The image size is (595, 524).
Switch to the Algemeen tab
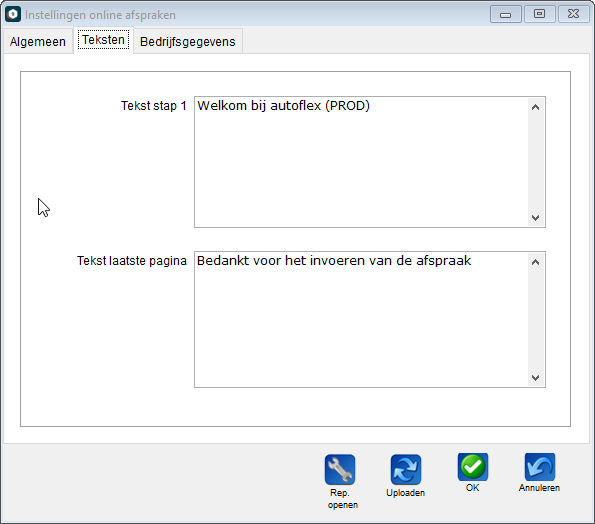tap(38, 41)
